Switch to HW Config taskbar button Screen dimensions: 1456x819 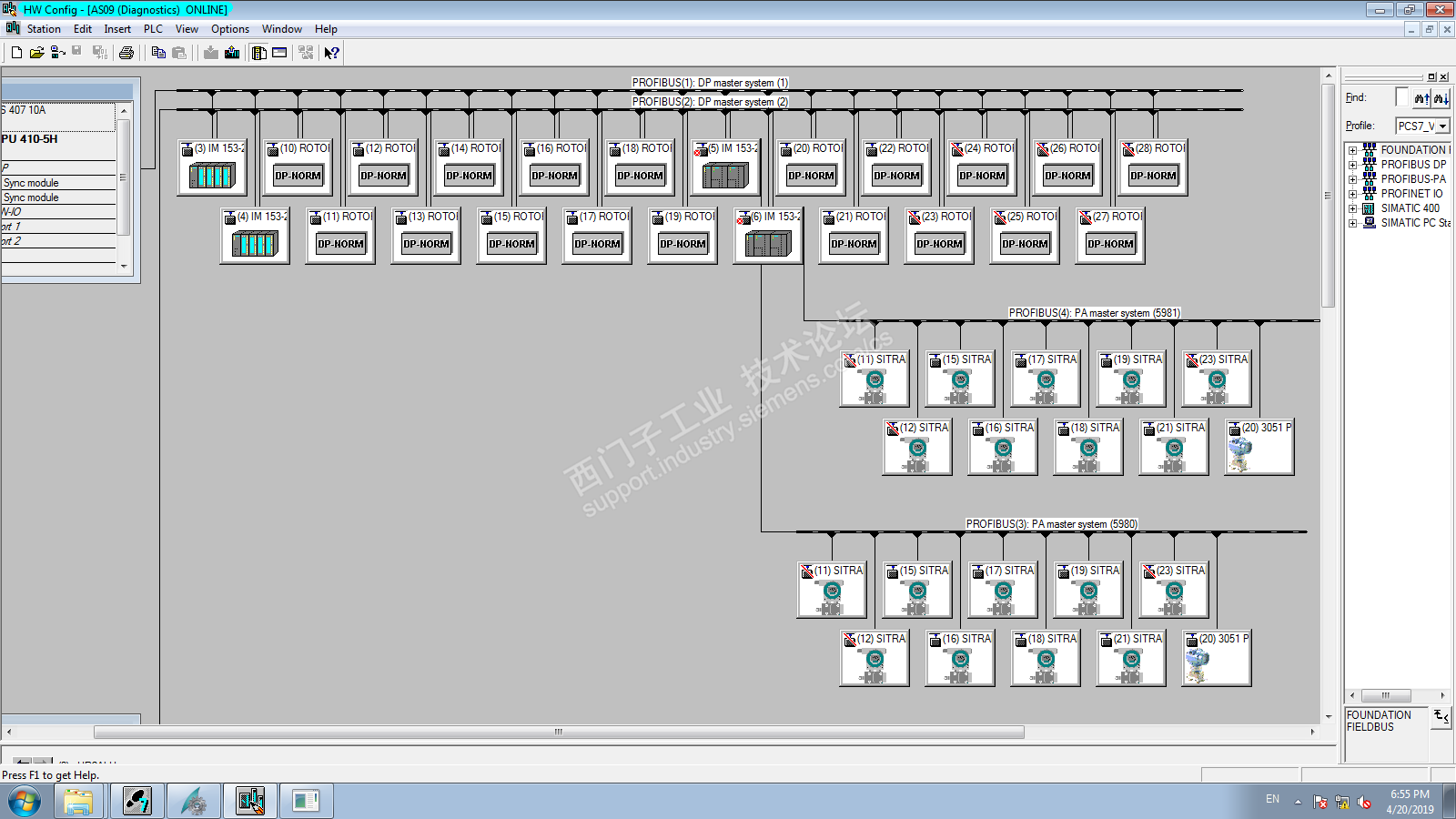click(x=250, y=802)
